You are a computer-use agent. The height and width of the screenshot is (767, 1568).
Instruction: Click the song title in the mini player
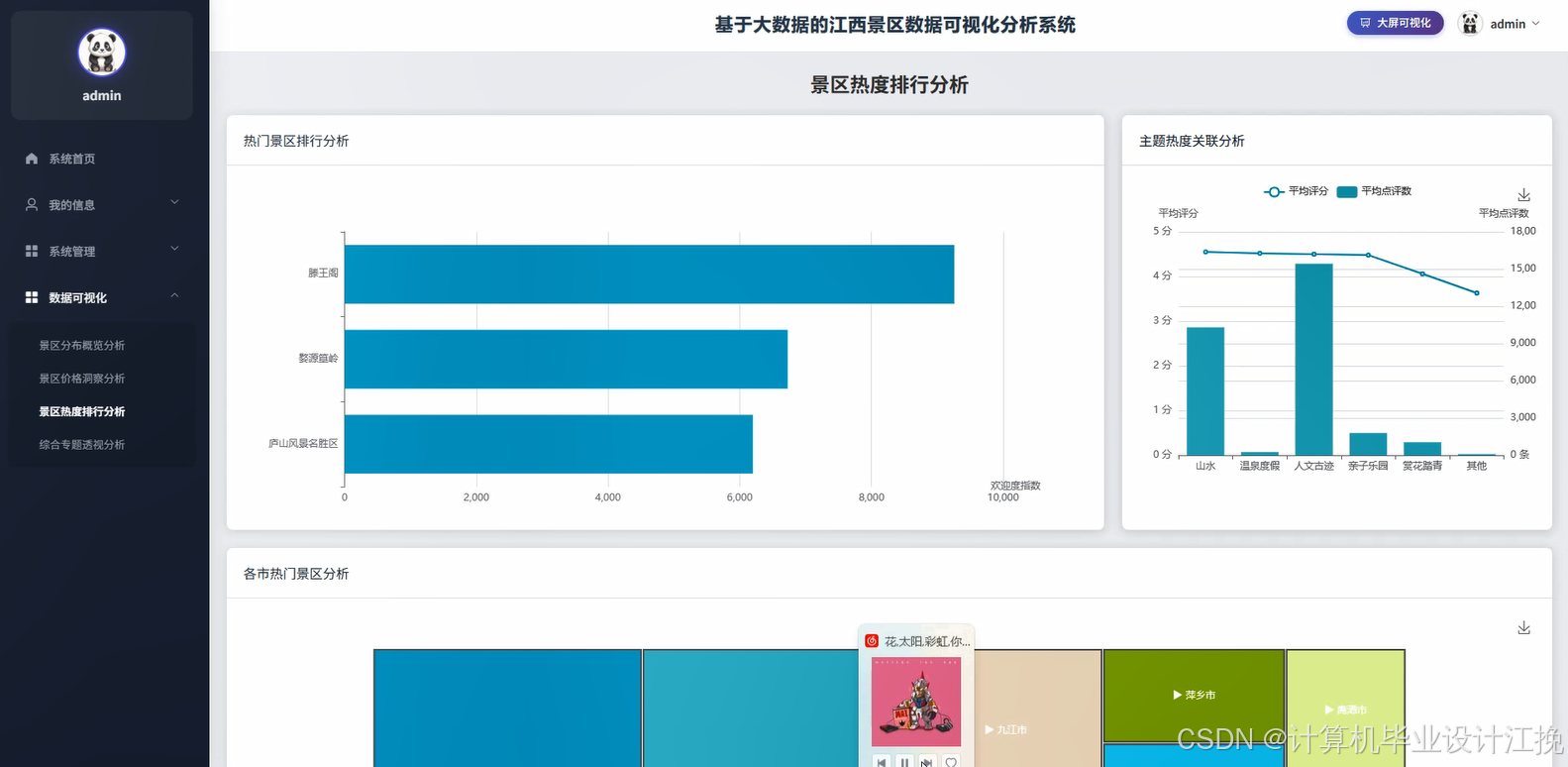[927, 641]
